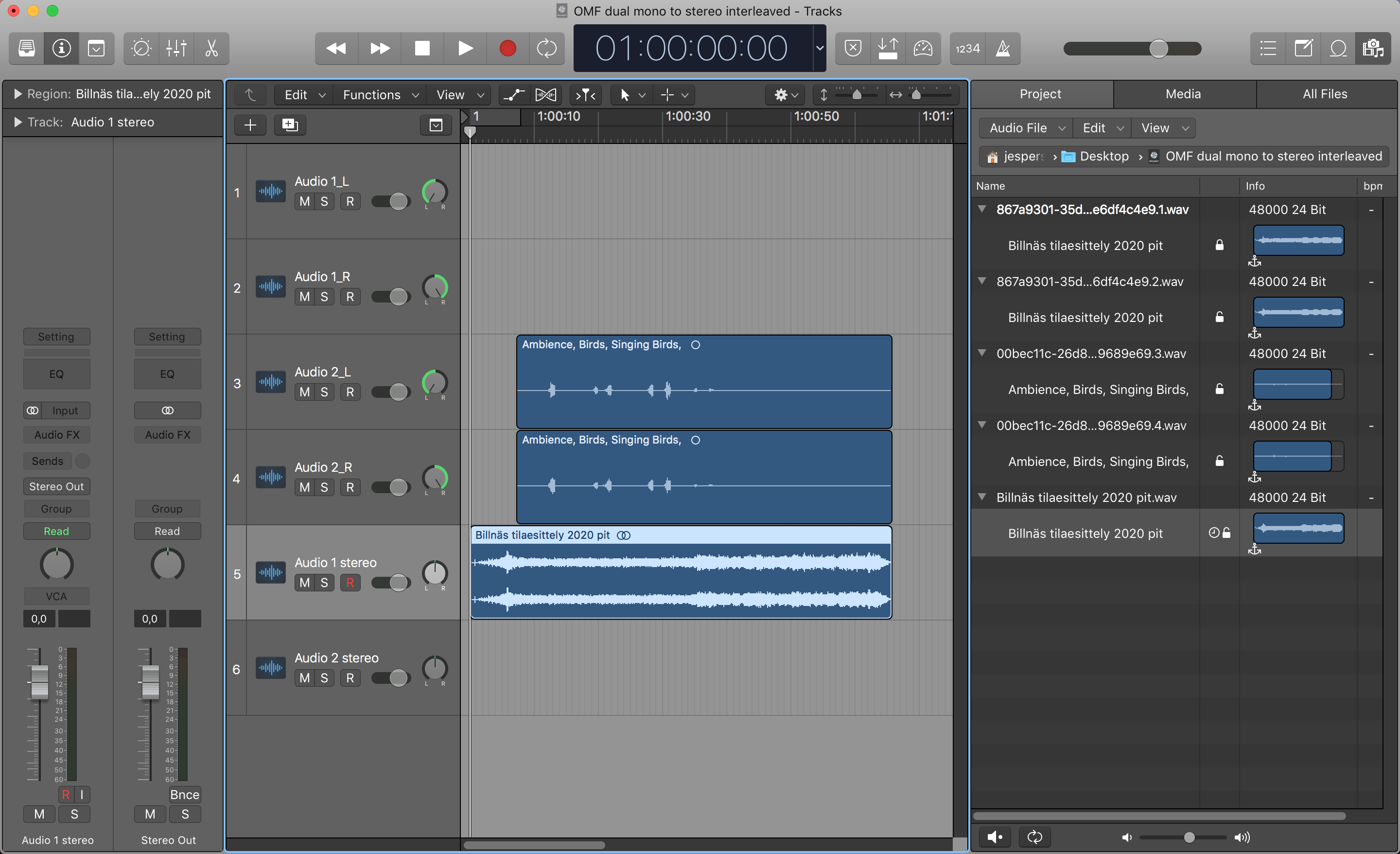Switch to the Media tab
The width and height of the screenshot is (1400, 854).
[1183, 94]
